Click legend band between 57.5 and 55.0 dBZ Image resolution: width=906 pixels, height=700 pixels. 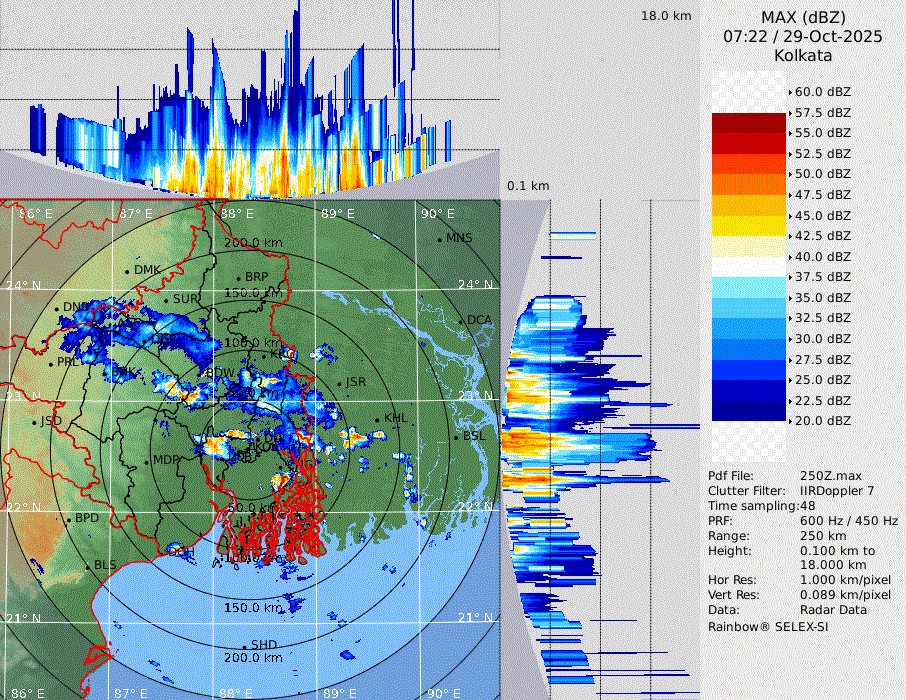pos(748,123)
